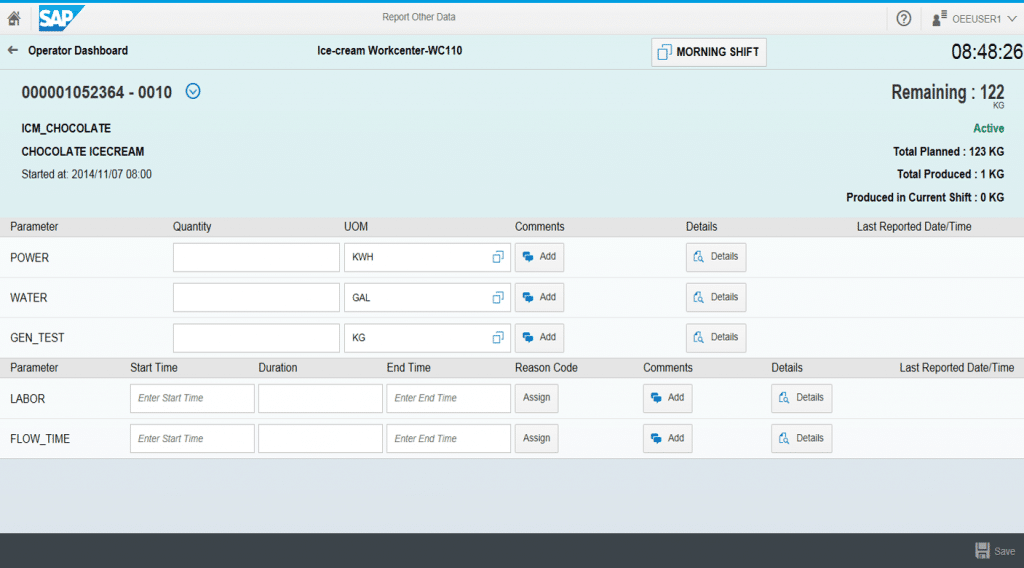1024x568 pixels.
Task: Assign a reason code for LABOR
Action: click(x=537, y=398)
